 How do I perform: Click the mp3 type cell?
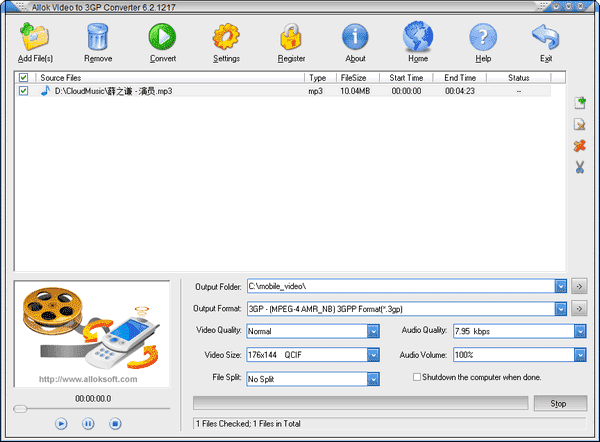[315, 91]
